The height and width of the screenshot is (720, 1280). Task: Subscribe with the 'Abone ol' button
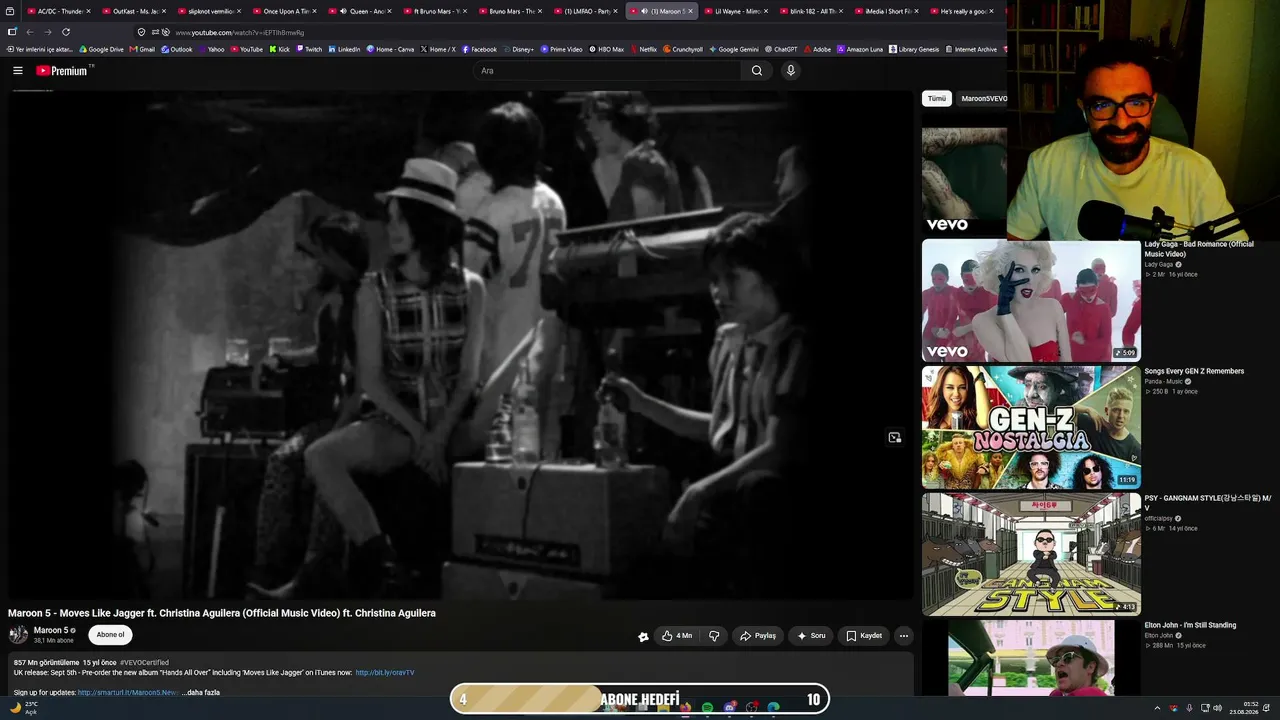(111, 635)
